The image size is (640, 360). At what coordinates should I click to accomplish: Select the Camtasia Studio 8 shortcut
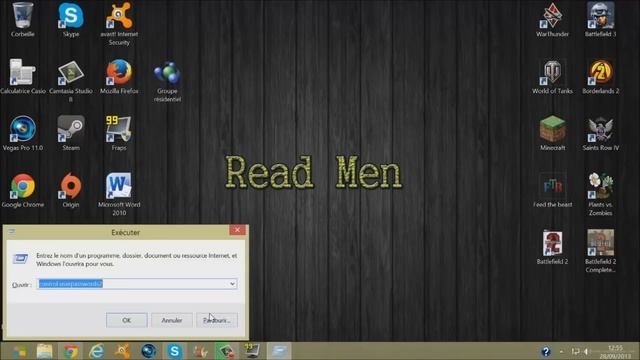[x=71, y=80]
